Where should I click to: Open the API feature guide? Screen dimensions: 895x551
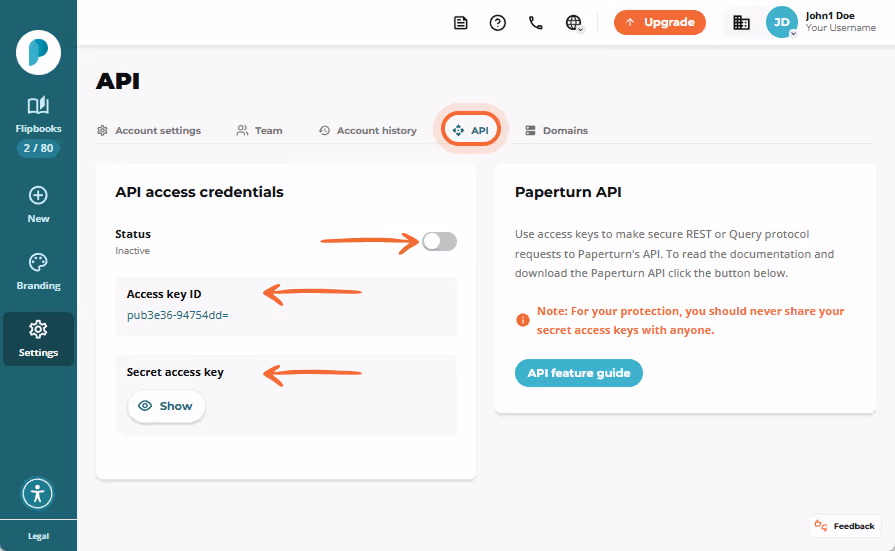click(x=579, y=373)
